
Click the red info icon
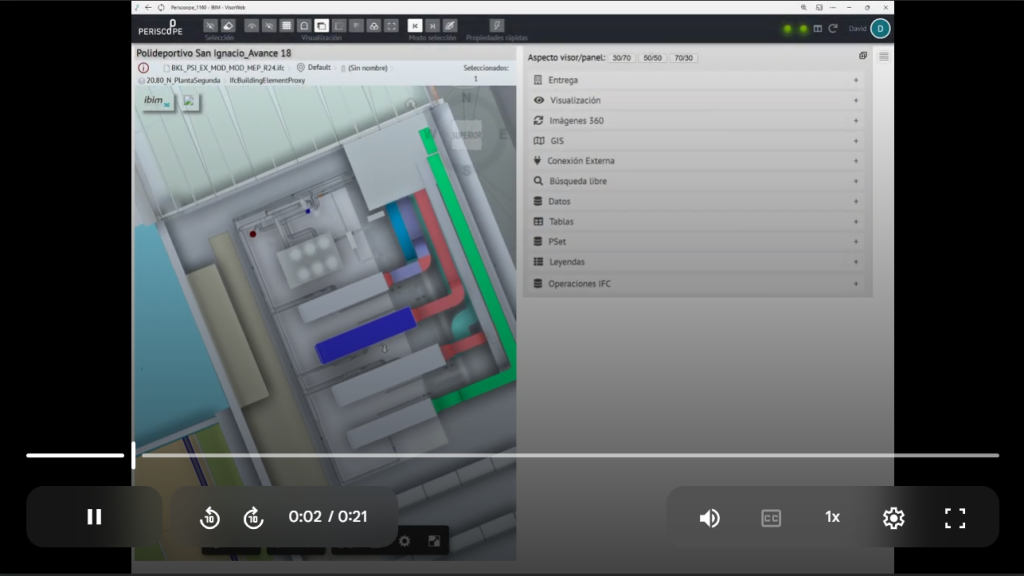[144, 68]
